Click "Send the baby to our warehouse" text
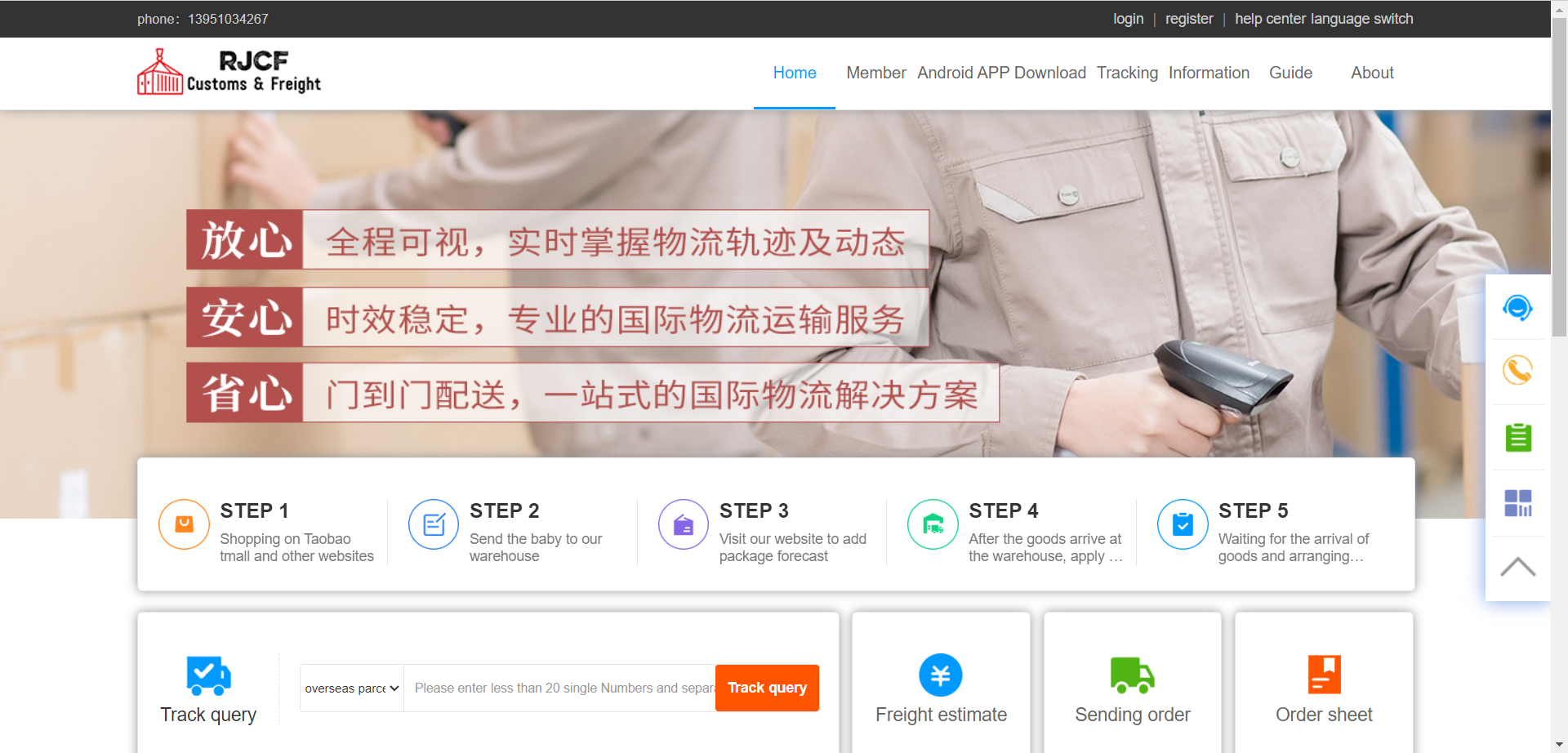The height and width of the screenshot is (753, 1568). (536, 547)
